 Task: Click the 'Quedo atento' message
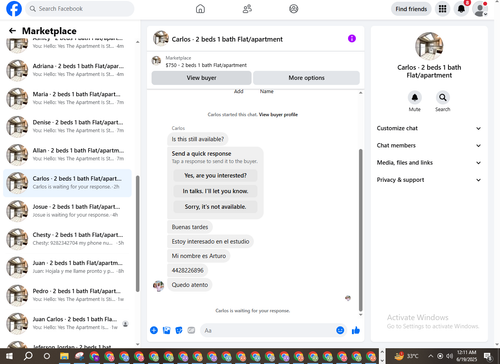(x=190, y=285)
